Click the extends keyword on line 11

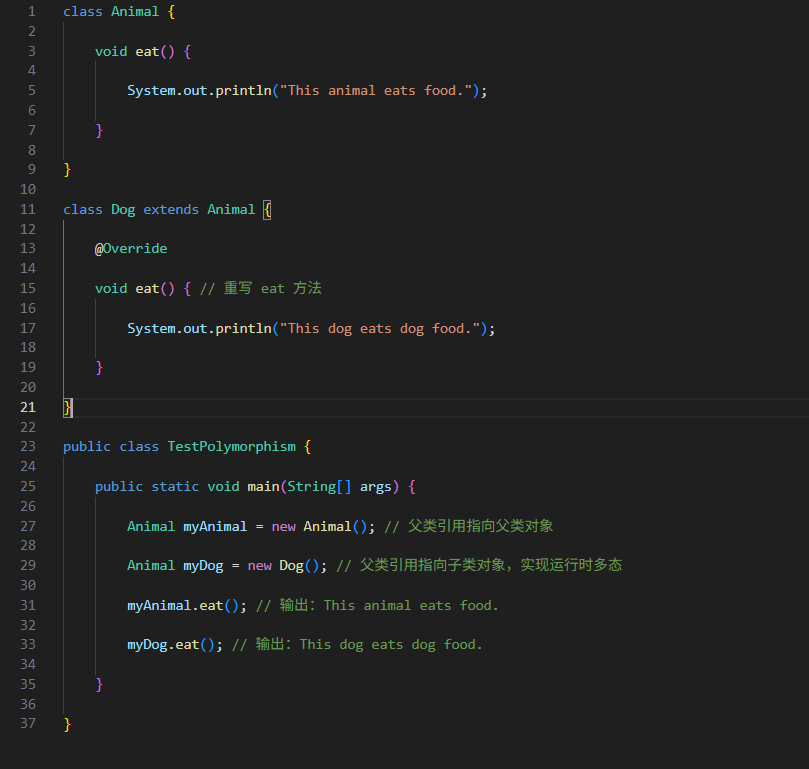(171, 209)
